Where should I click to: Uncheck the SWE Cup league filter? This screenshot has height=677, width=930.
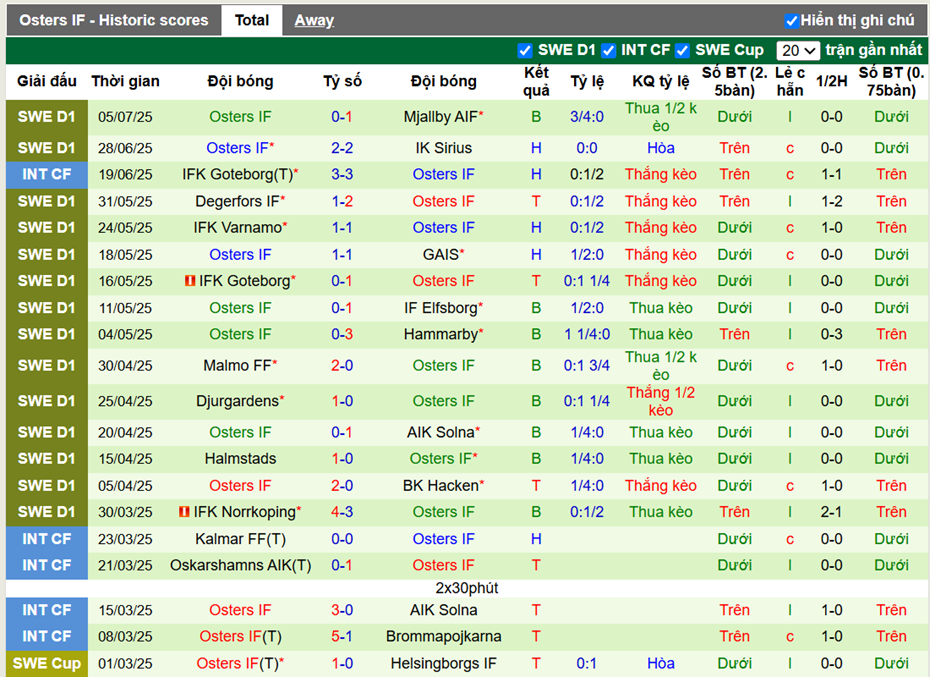click(x=682, y=50)
